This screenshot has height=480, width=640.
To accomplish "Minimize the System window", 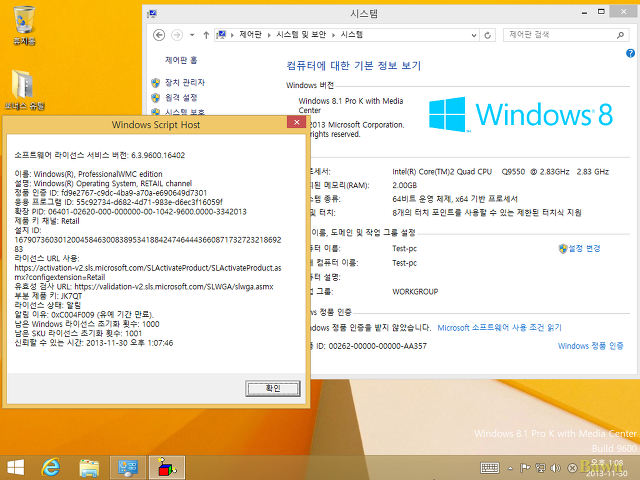I will coord(584,13).
